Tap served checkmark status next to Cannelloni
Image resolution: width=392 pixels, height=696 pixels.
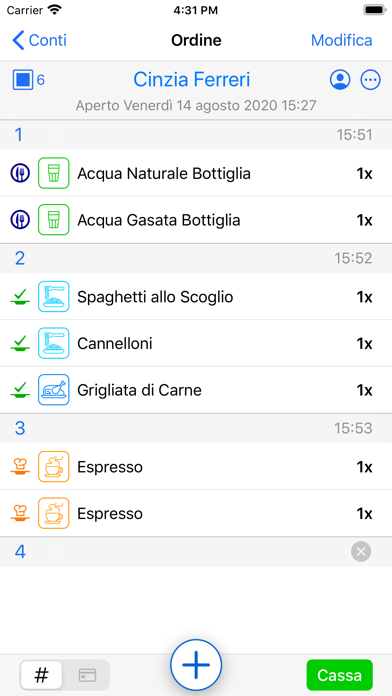pos(20,343)
